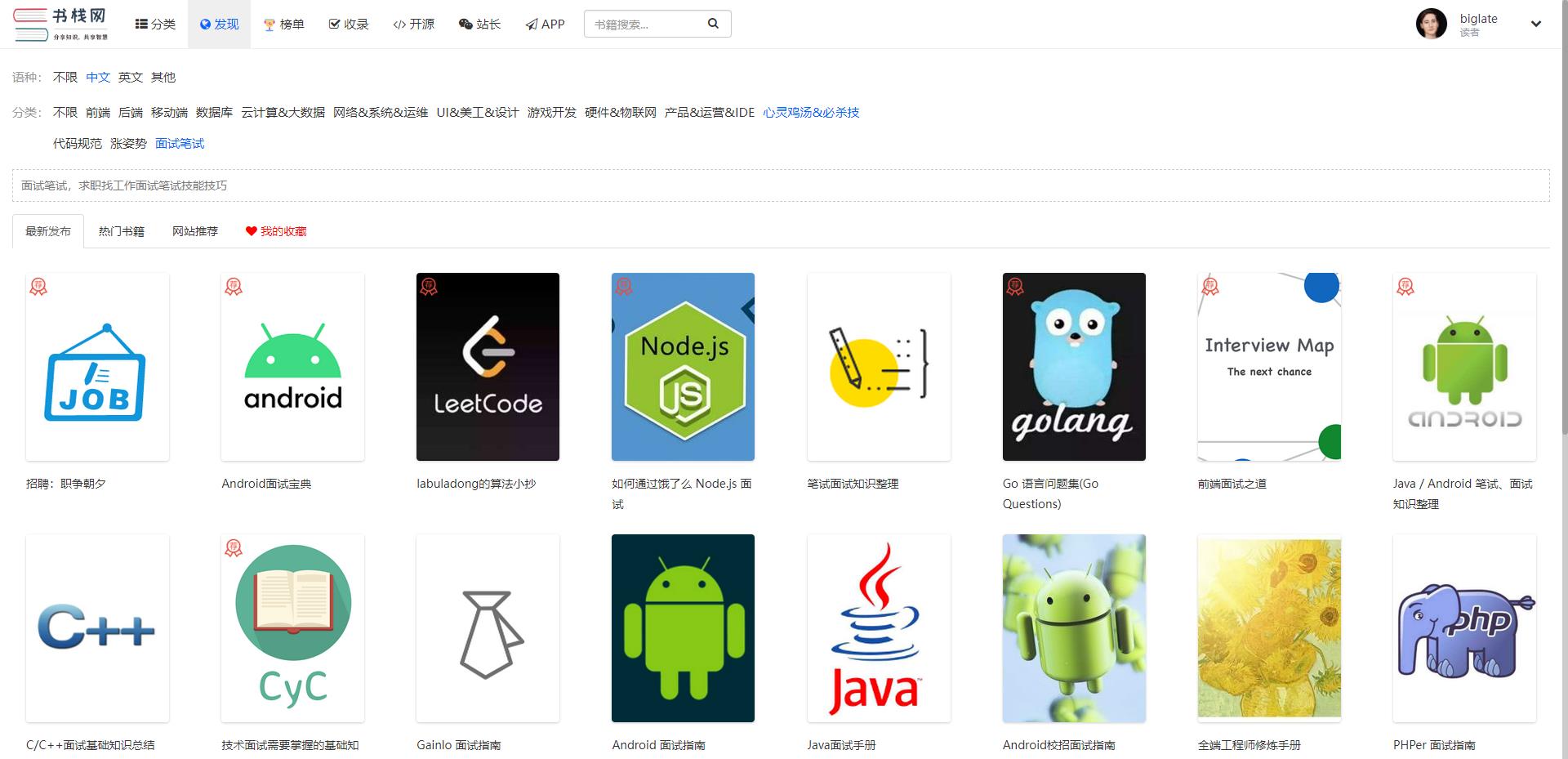Open the 站长 webmaster link
Viewport: 1568px width, 759px height.
[x=479, y=25]
